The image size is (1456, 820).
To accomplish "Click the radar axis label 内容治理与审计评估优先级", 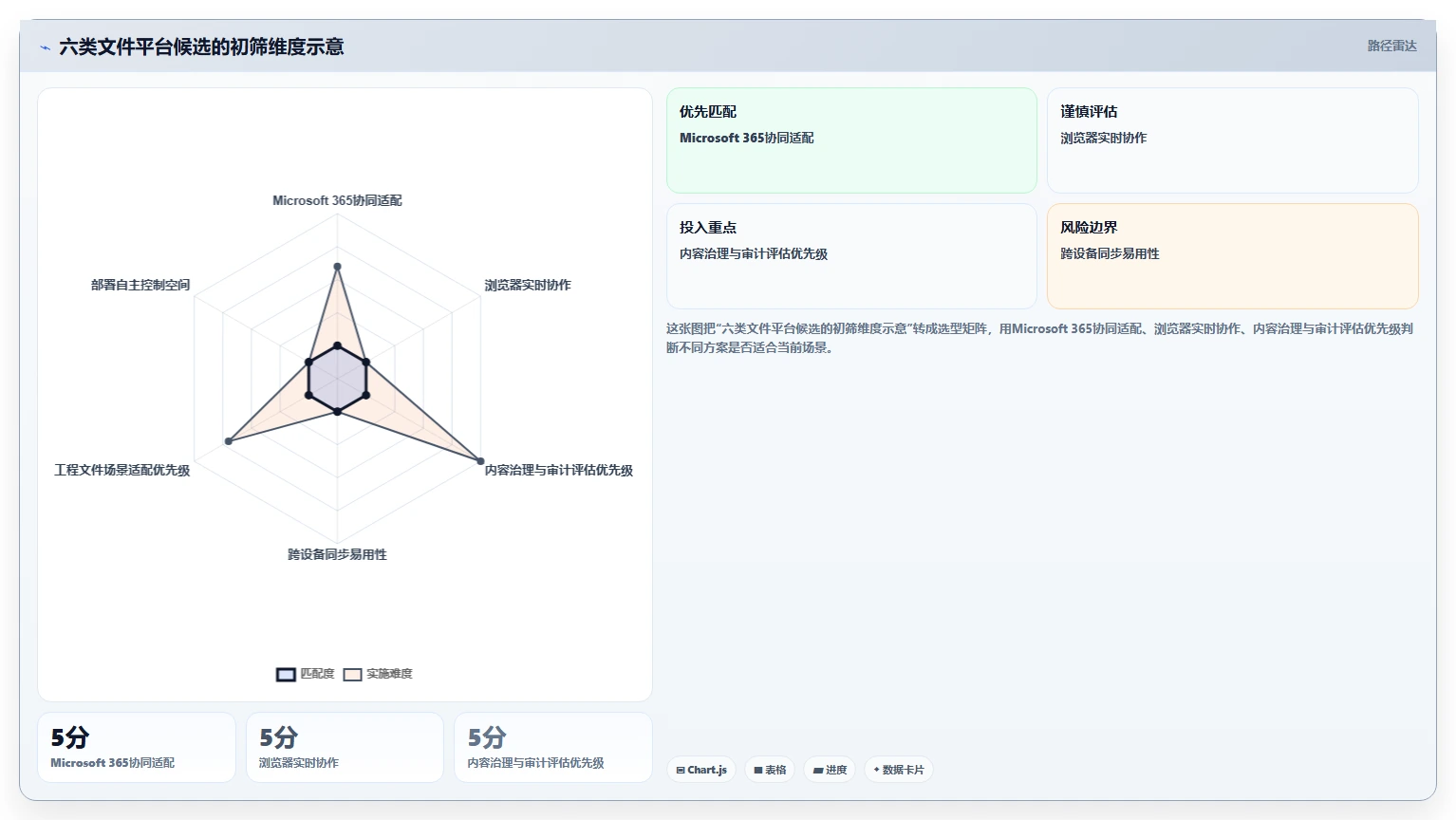I will 558,470.
